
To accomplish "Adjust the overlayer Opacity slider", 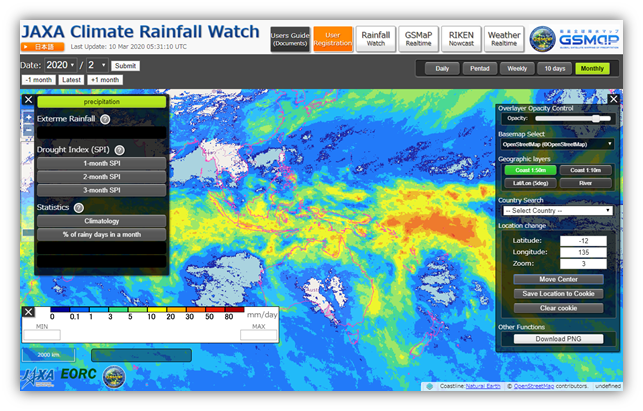I will [x=573, y=119].
